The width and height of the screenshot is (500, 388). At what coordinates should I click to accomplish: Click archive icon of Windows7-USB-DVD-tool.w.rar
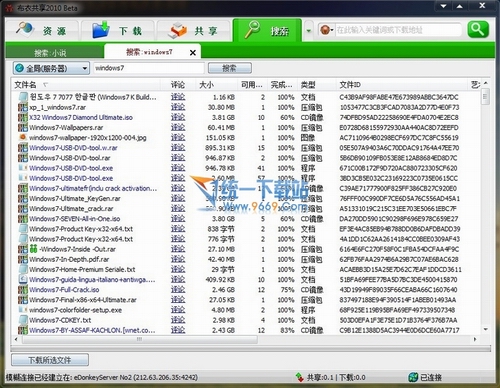pos(23,148)
